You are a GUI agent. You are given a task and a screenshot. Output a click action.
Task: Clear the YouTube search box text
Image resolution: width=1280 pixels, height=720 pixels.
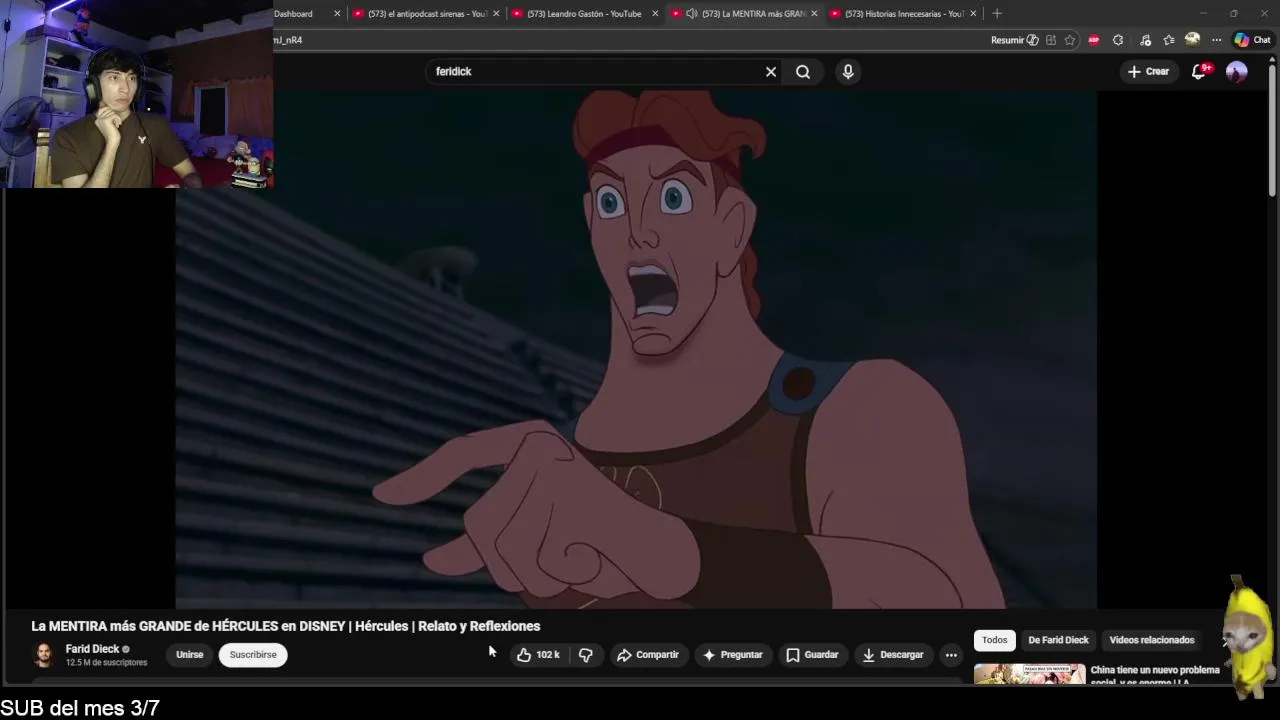tap(771, 72)
